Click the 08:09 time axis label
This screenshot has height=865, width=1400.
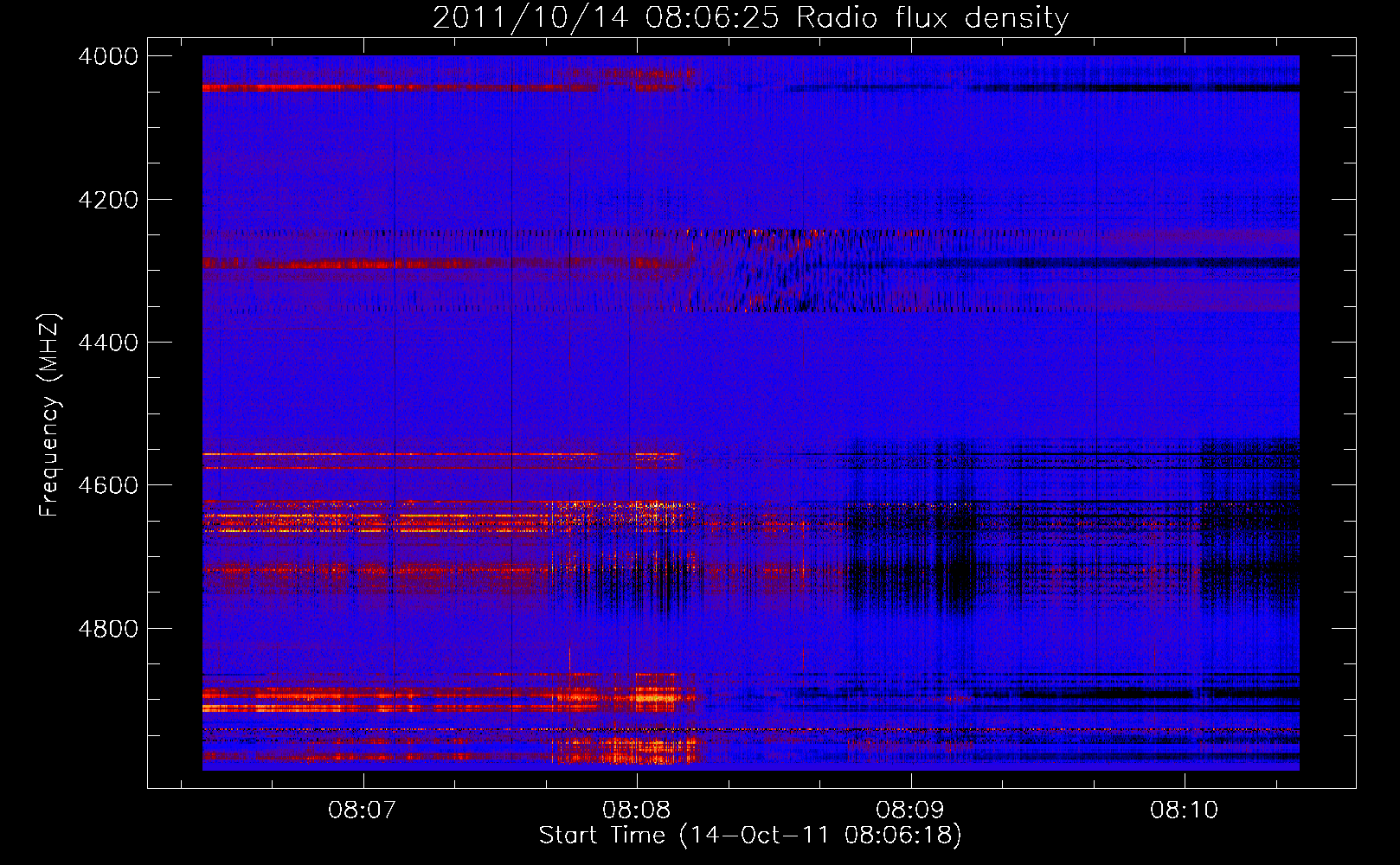(x=910, y=810)
